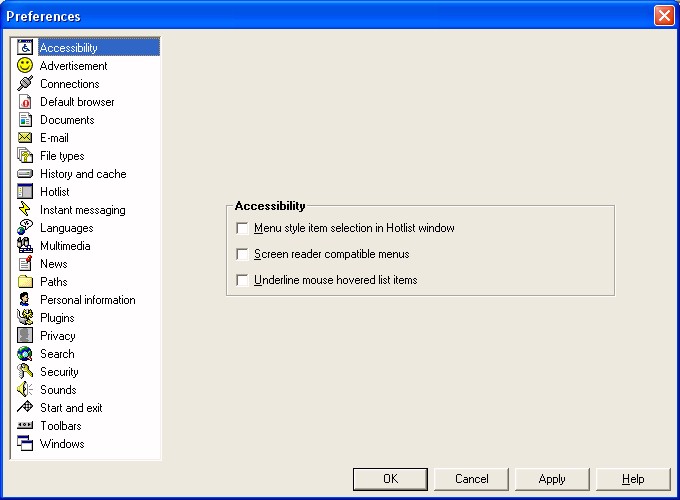
Task: Click the Accessibility wheelchair icon
Action: click(x=25, y=47)
